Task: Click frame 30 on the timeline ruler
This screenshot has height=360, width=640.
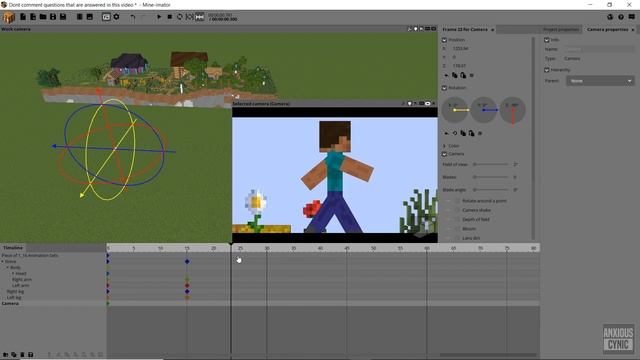Action: click(x=267, y=248)
